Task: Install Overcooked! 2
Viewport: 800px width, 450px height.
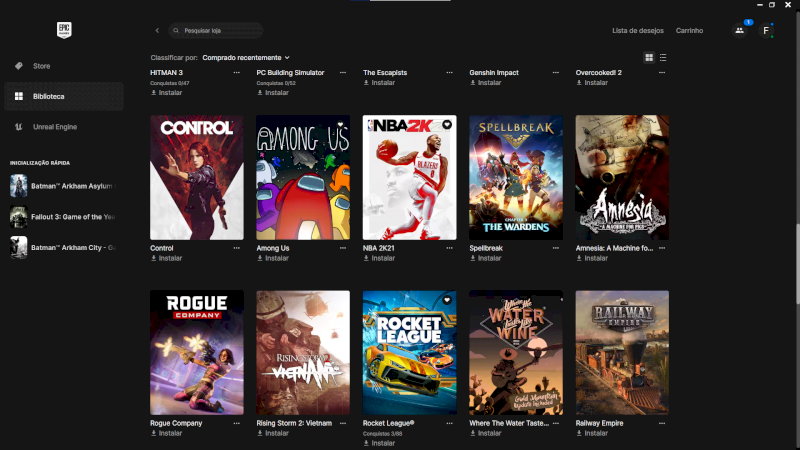Action: click(x=592, y=83)
